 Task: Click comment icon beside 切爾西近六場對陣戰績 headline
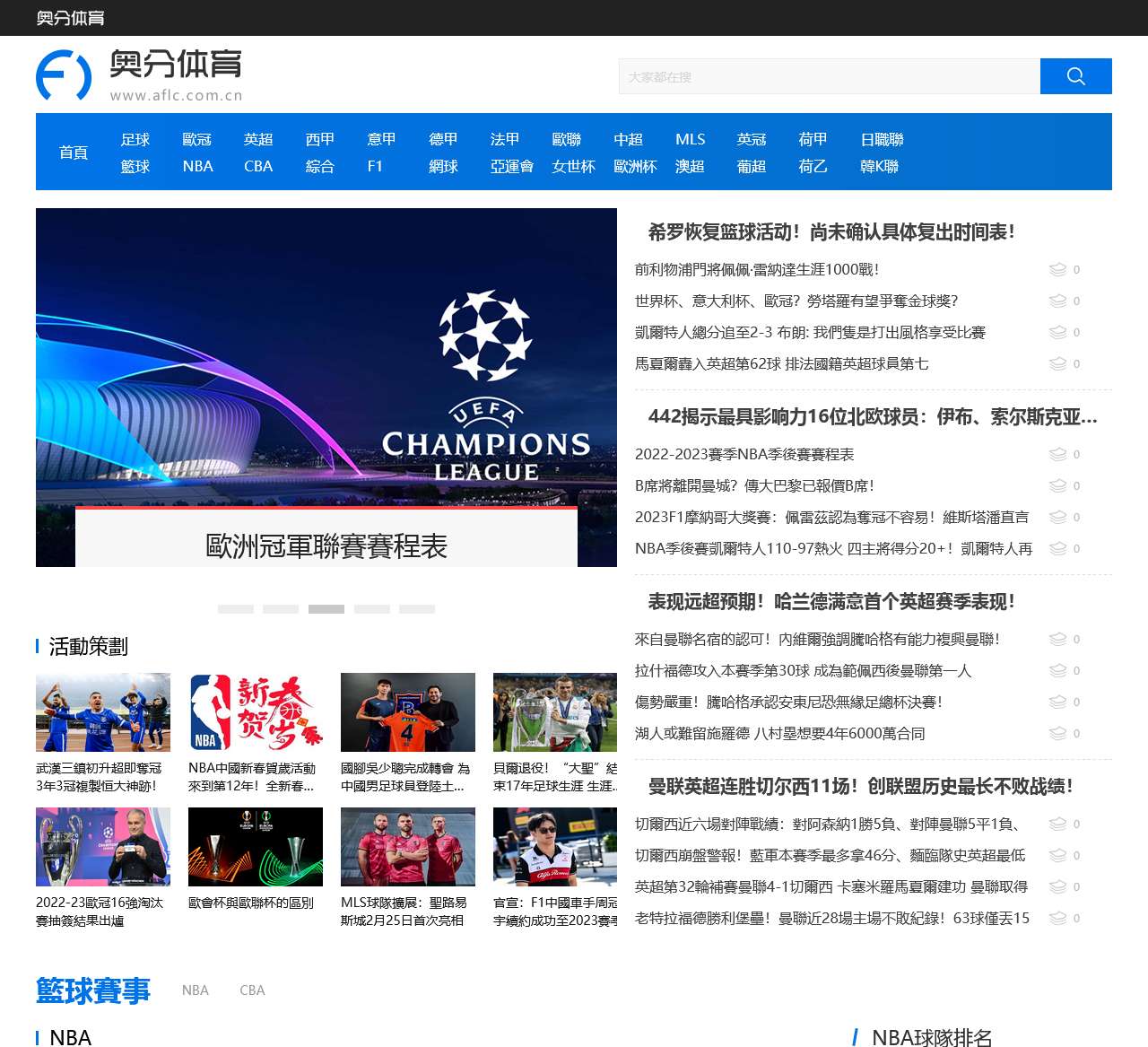coord(1057,824)
